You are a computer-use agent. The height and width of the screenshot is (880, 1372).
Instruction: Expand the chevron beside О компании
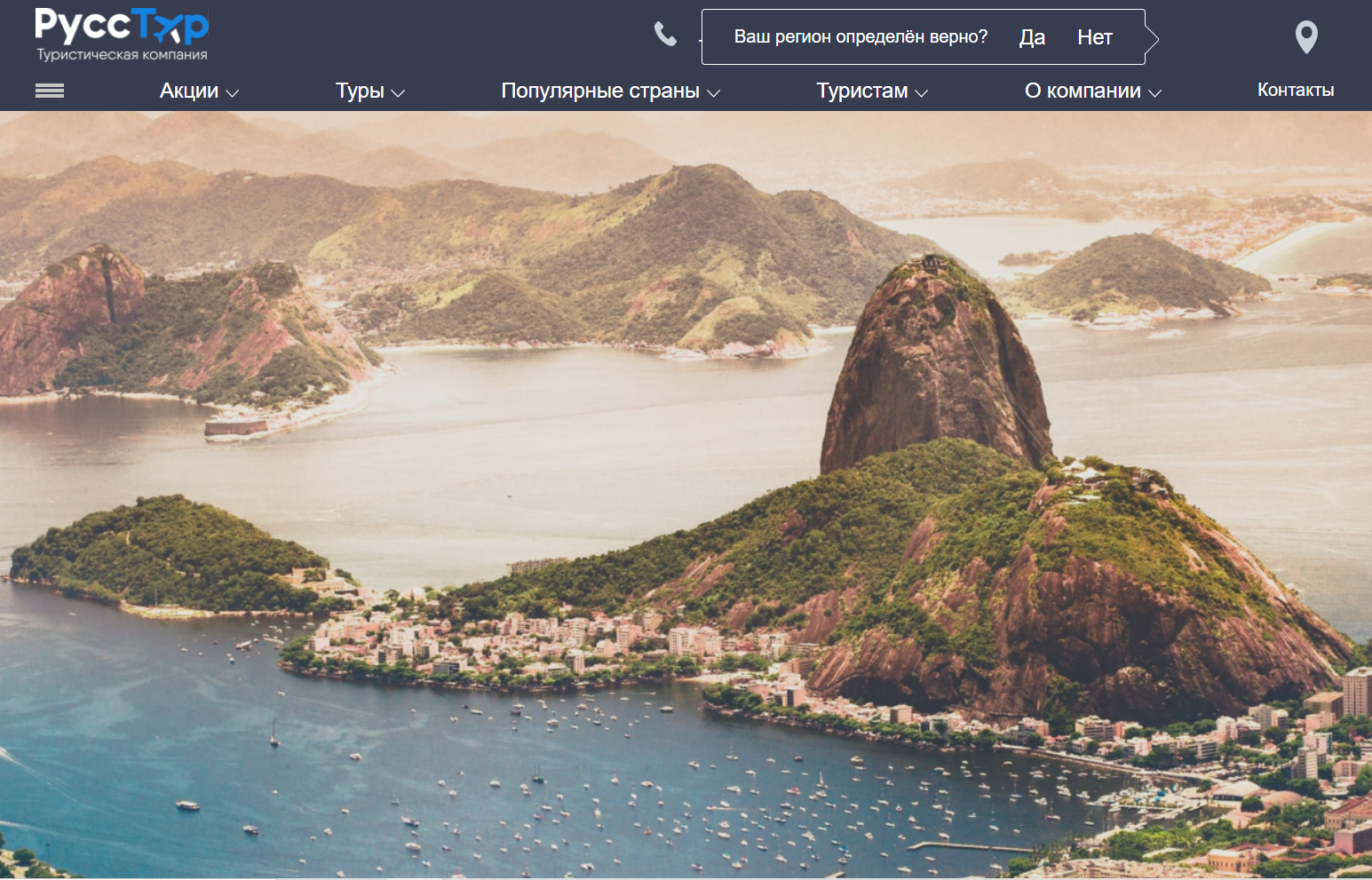(x=1155, y=92)
